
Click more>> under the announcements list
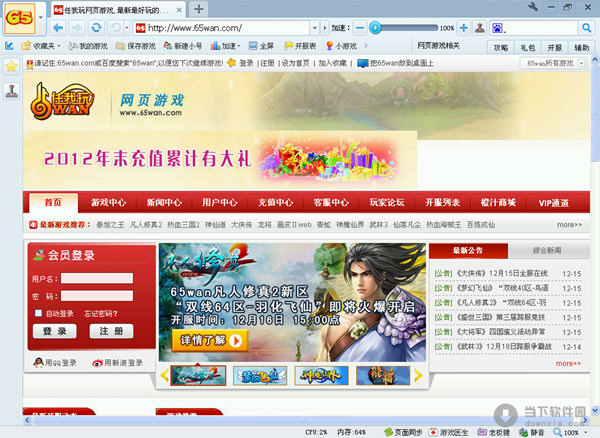click(568, 363)
